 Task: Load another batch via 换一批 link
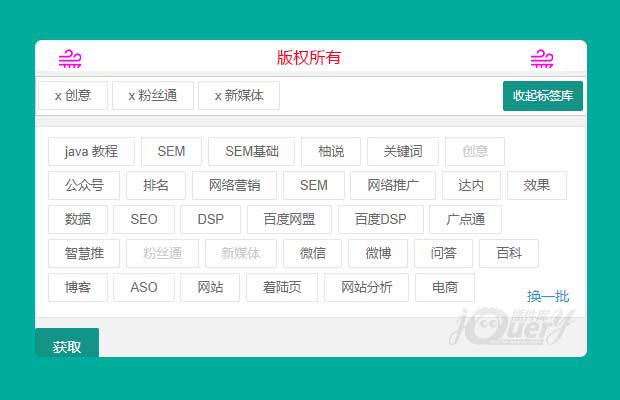548,296
